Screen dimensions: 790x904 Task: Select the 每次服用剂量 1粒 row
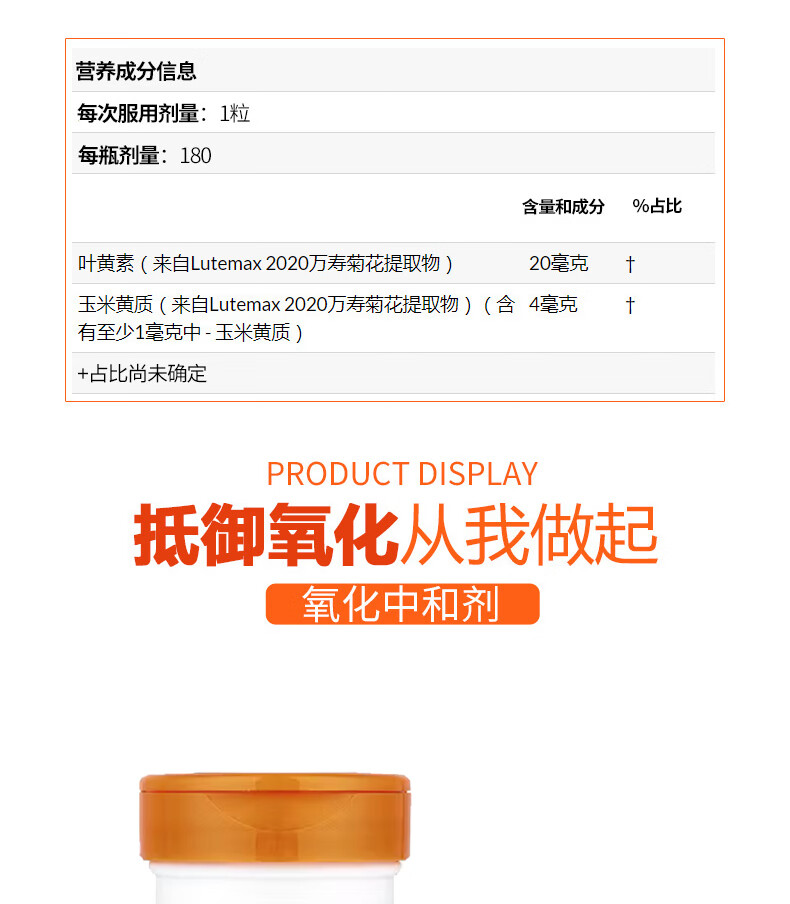(393, 113)
